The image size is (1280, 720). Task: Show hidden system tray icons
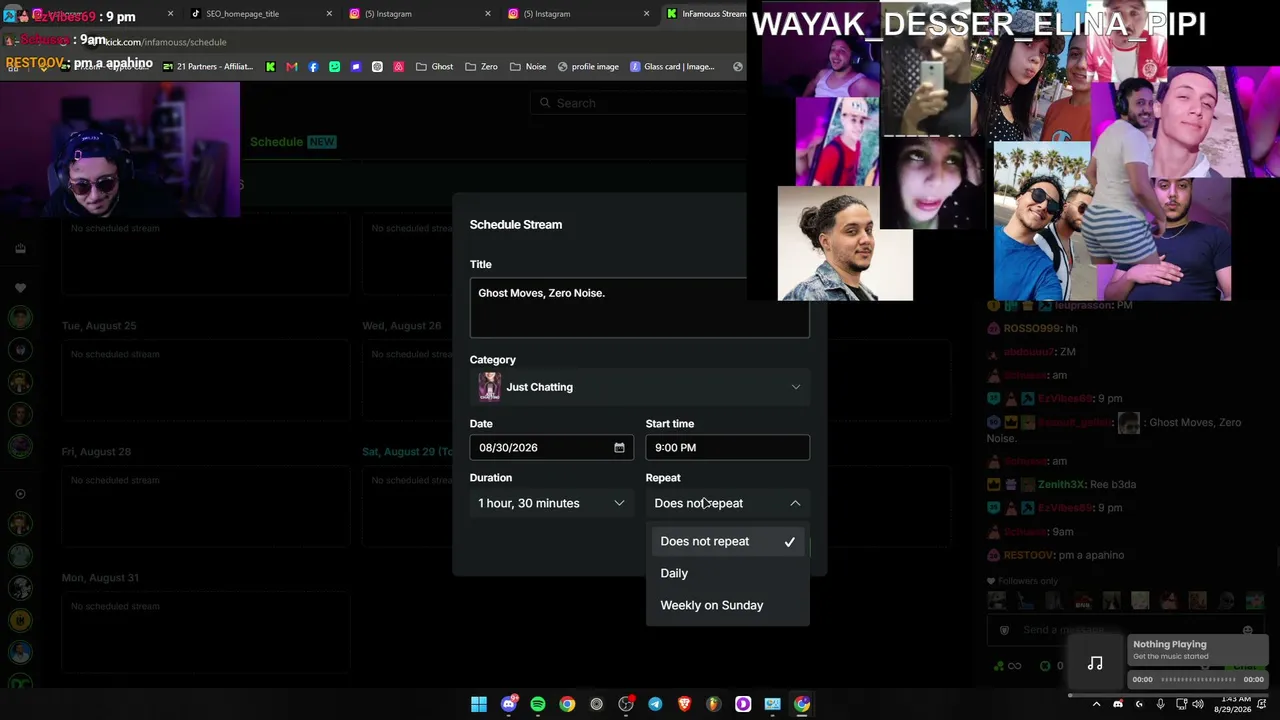[1097, 704]
